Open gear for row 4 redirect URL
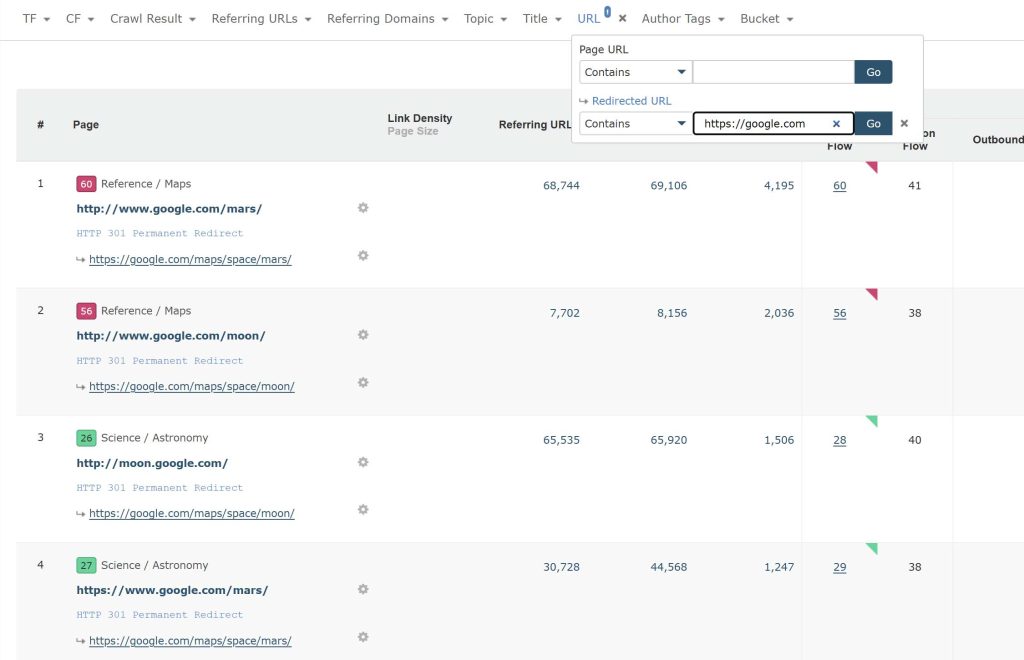The width and height of the screenshot is (1024, 660). pyautogui.click(x=363, y=636)
